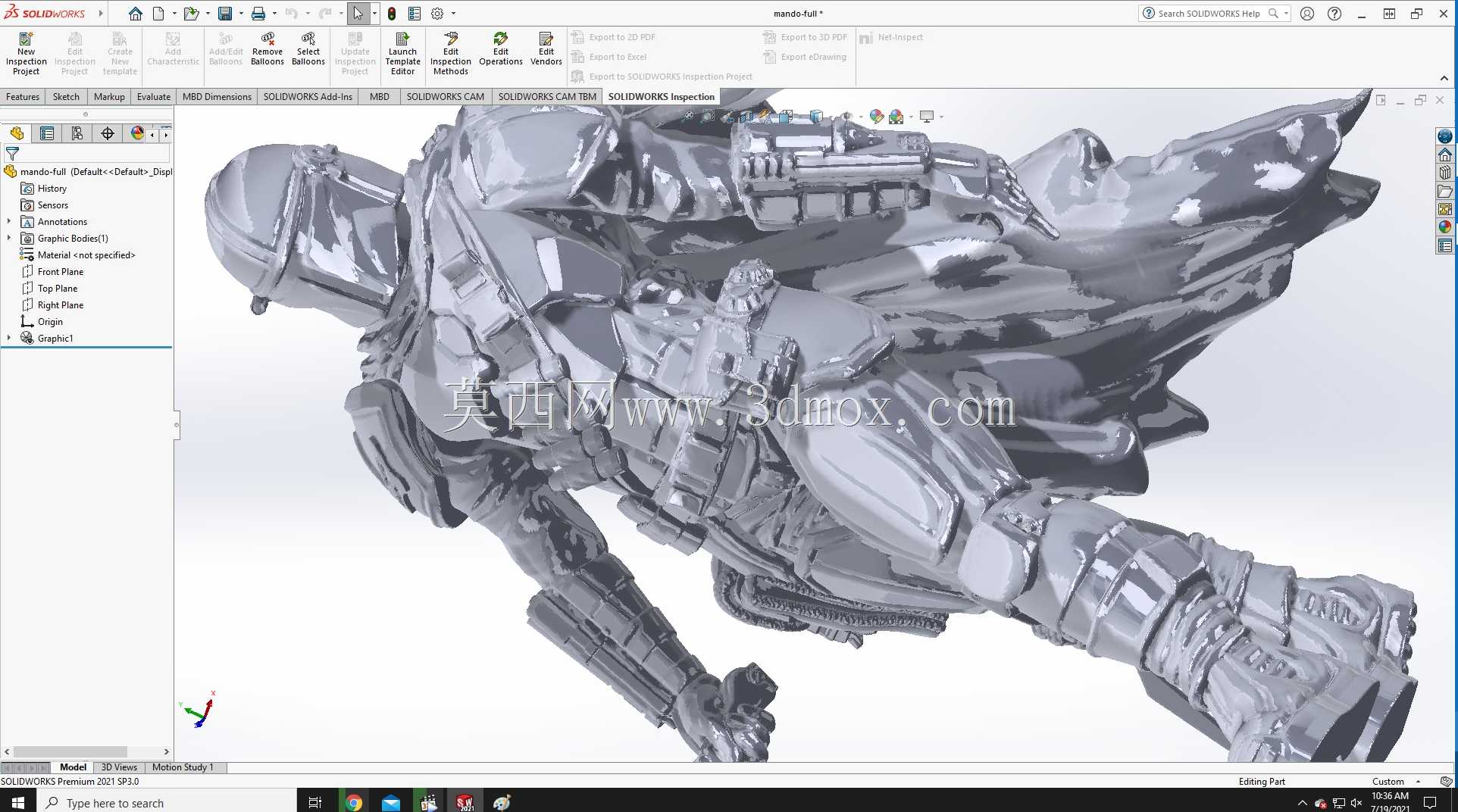
Task: Open Edit Operations
Action: point(501,49)
